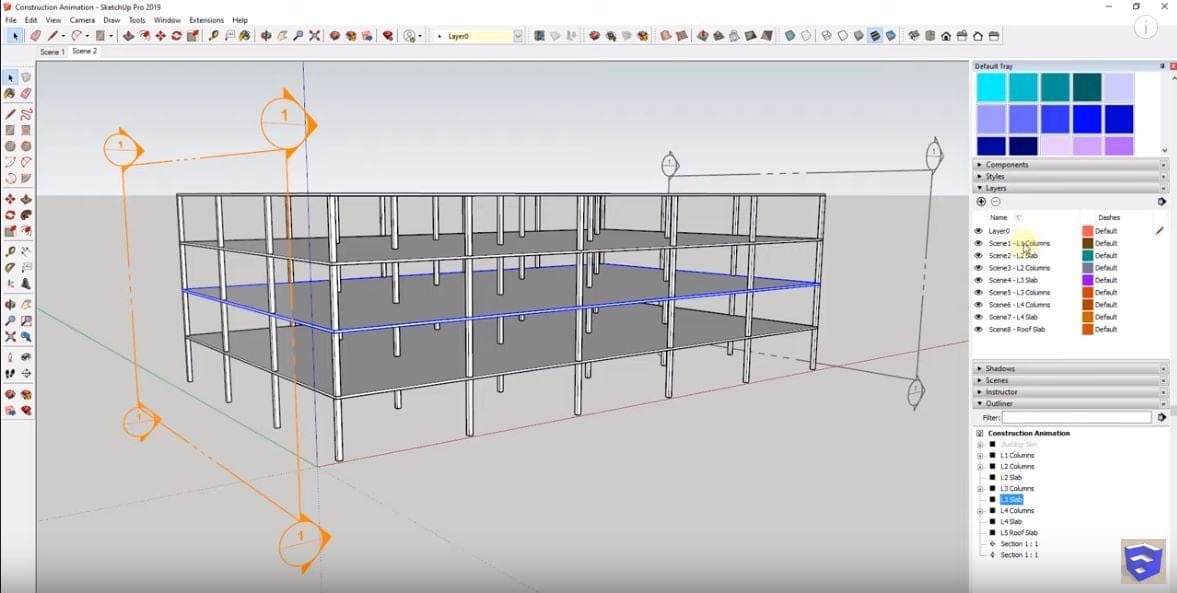This screenshot has width=1177, height=593.
Task: Toggle visibility of Scene8 - Roof Slab layer
Action: pos(978,329)
